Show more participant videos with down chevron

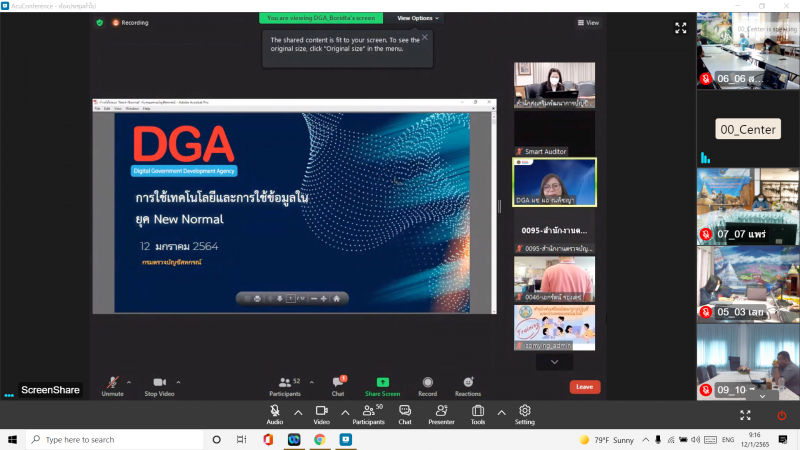click(554, 362)
